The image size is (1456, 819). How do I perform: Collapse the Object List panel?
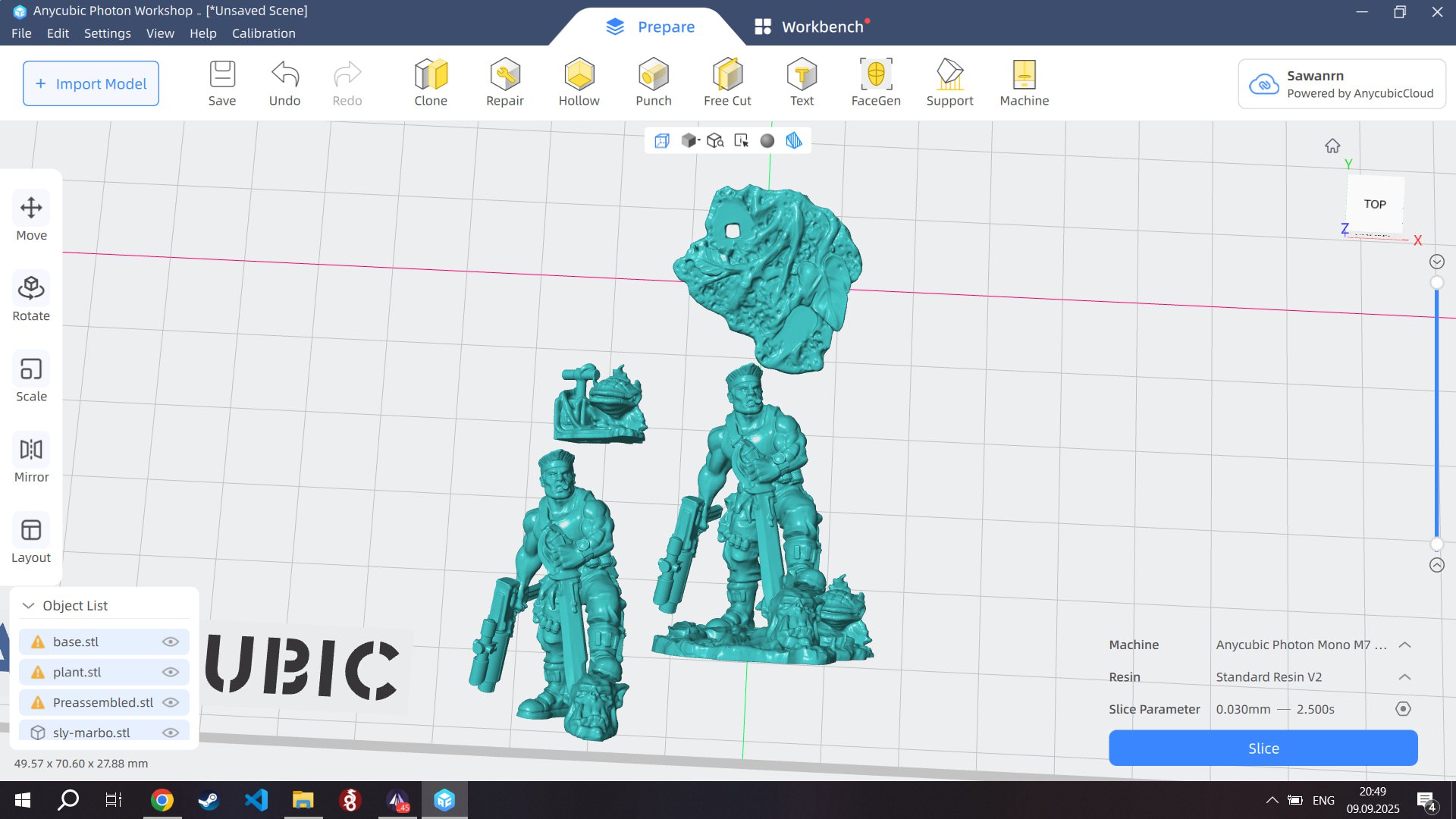click(x=29, y=605)
